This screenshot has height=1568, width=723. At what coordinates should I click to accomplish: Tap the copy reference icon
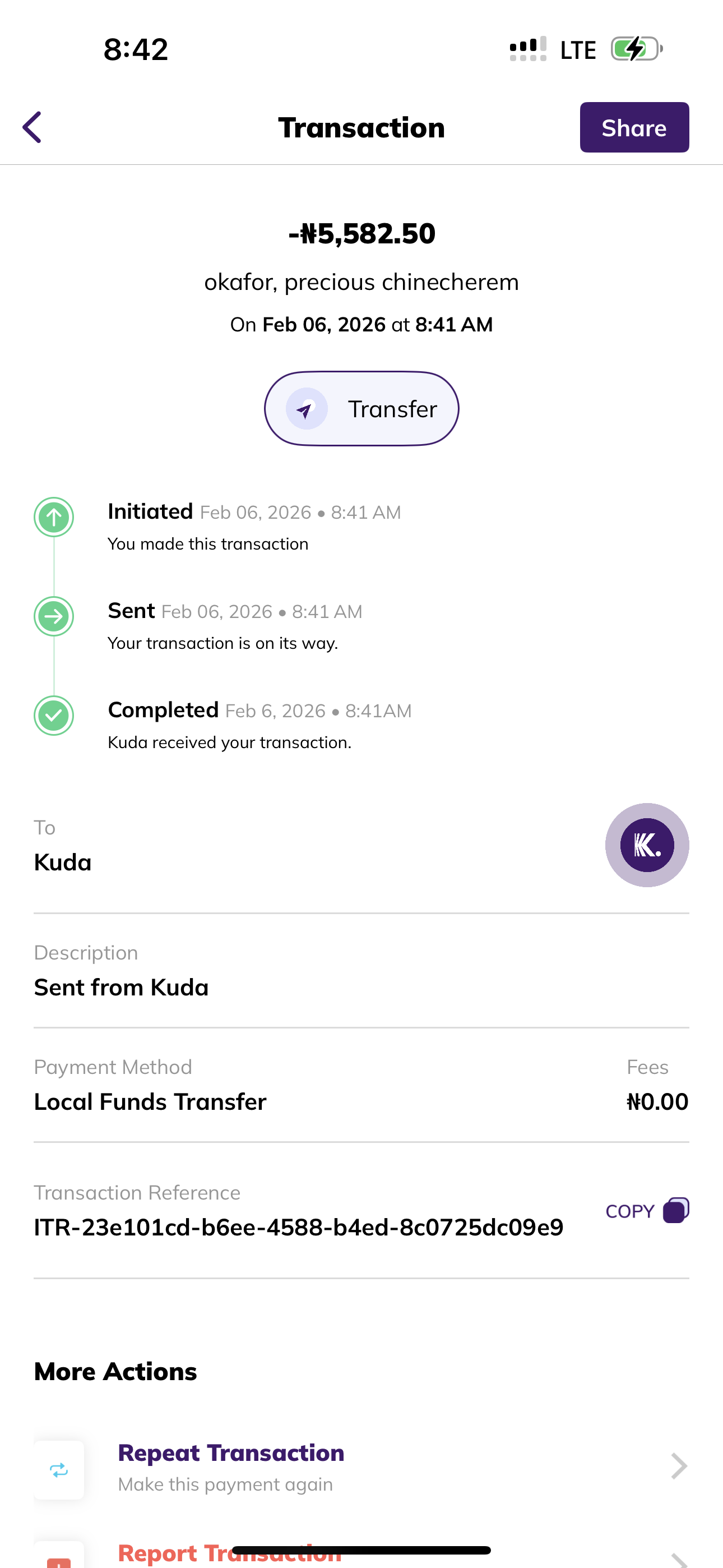click(675, 1210)
